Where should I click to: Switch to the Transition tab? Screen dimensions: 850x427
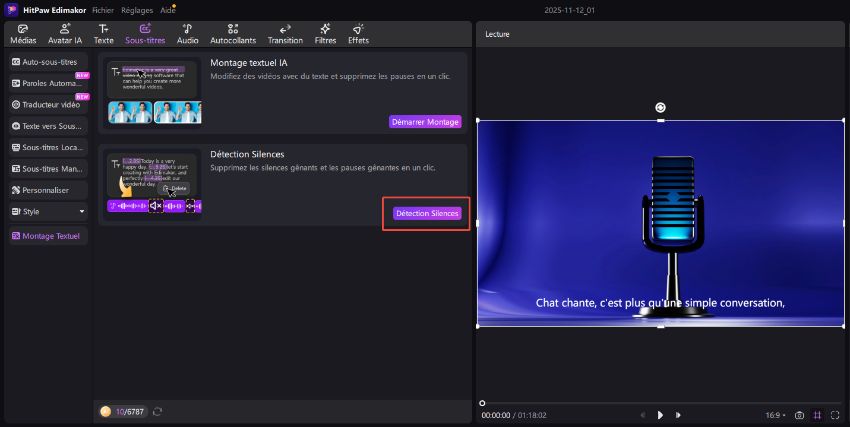(x=285, y=34)
